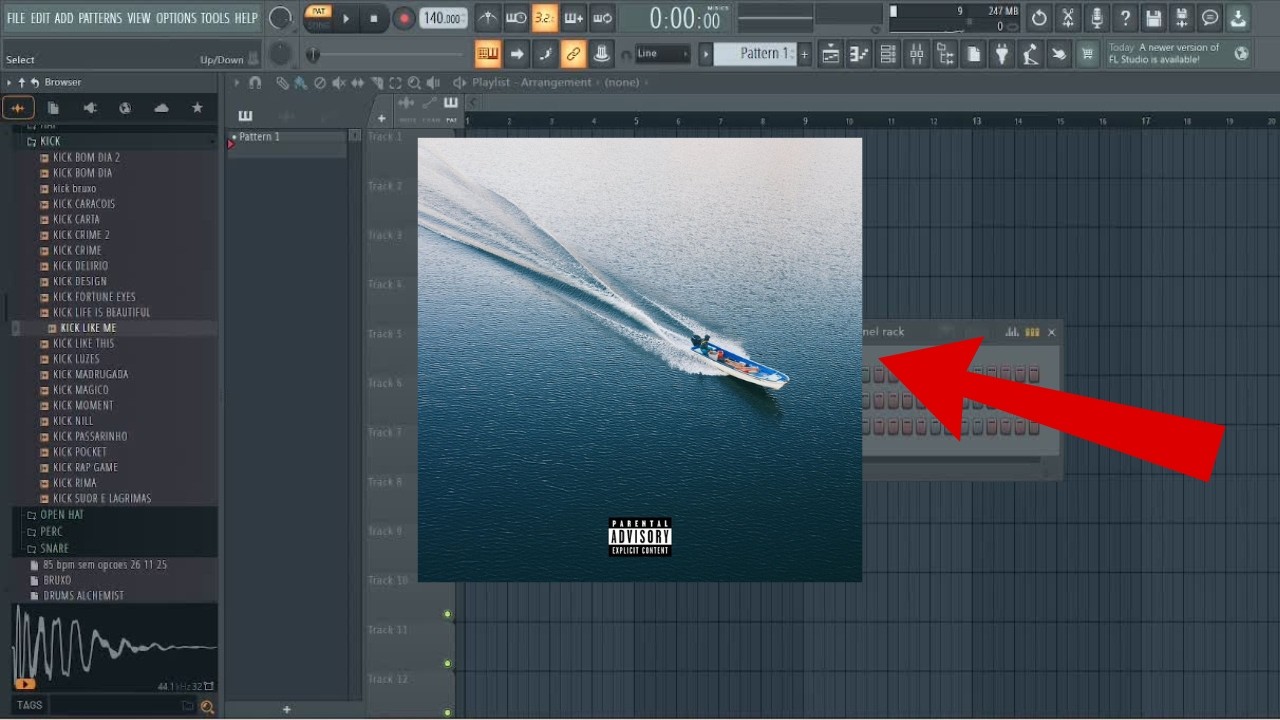Open the PATTERNS menu
1280x720 pixels.
(100, 18)
